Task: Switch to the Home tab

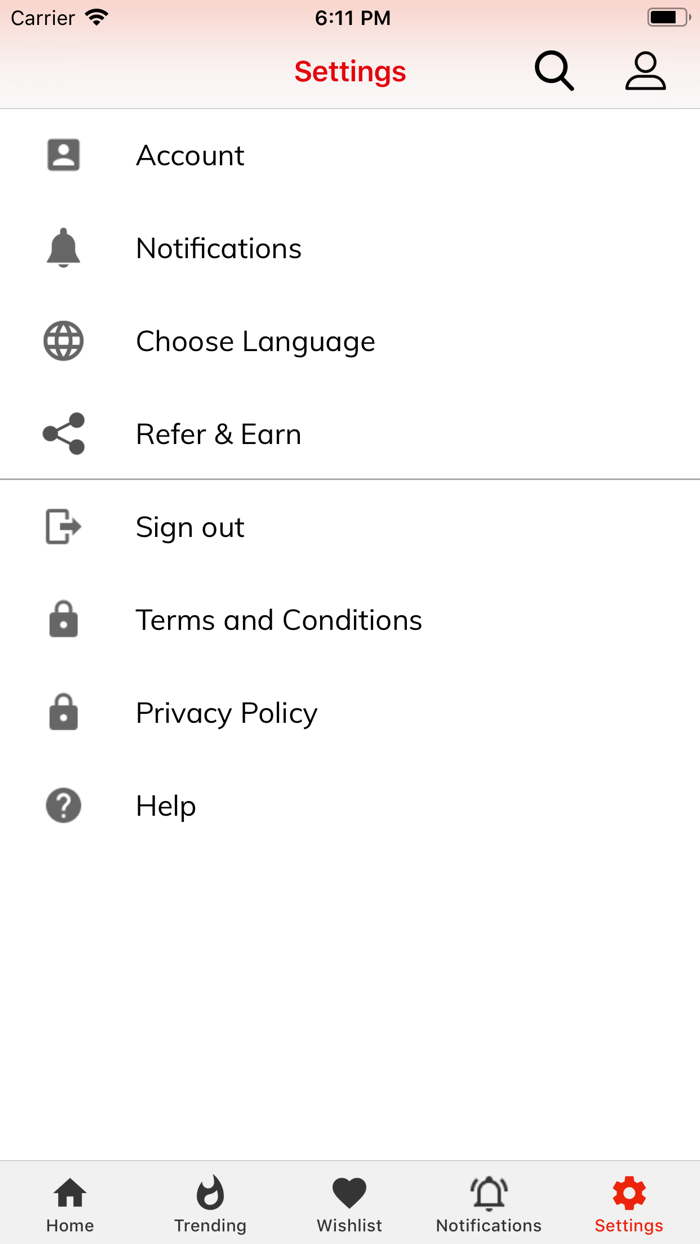Action: tap(70, 1204)
